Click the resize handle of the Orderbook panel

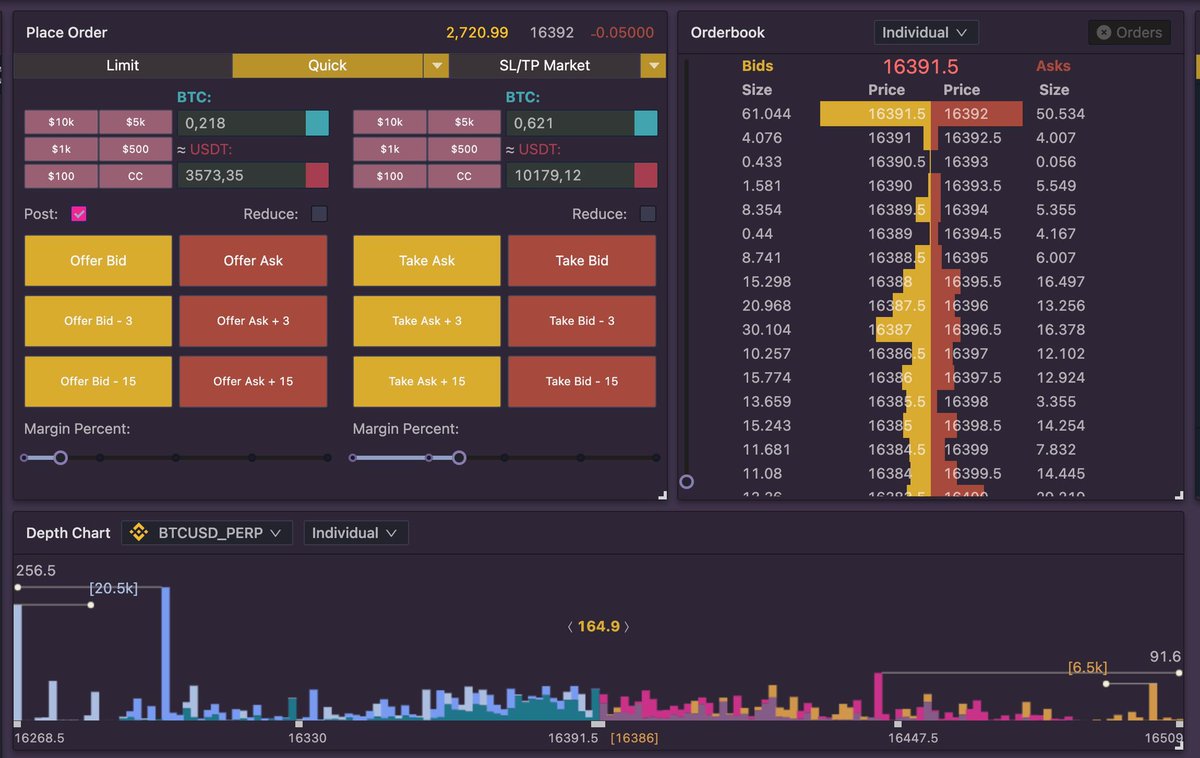click(1179, 495)
